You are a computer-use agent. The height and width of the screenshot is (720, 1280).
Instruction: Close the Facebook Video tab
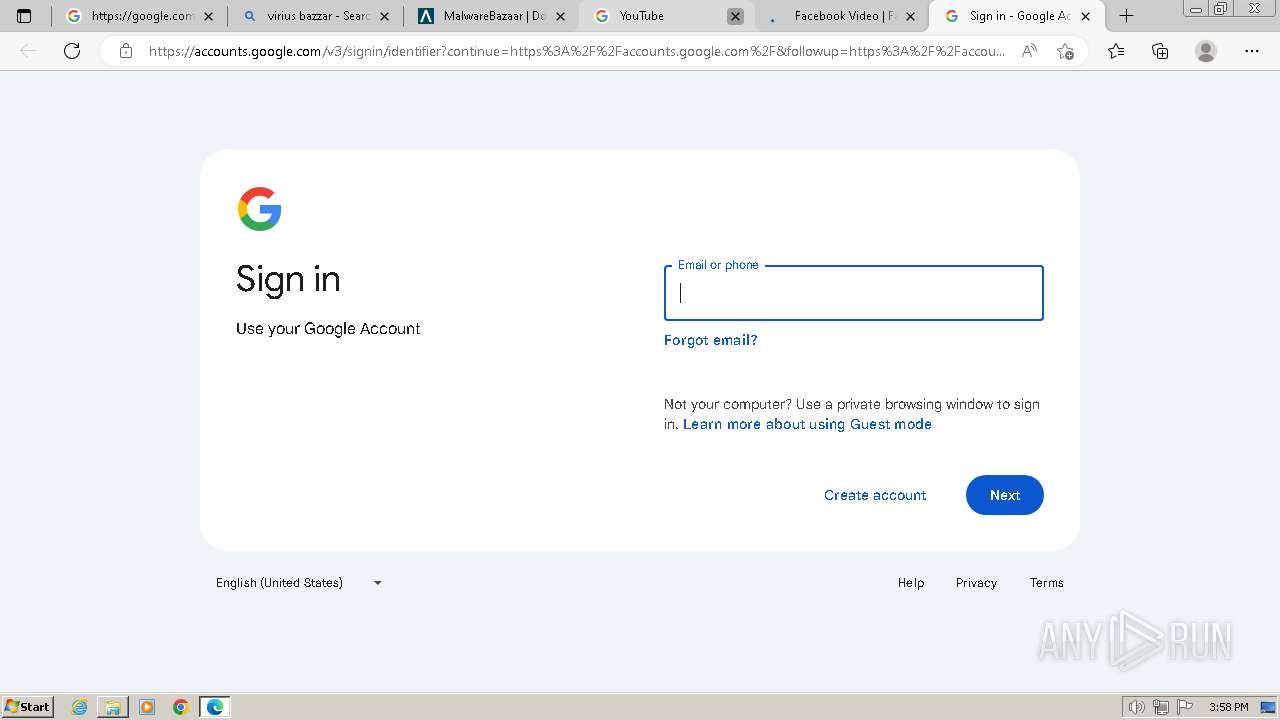click(x=910, y=16)
